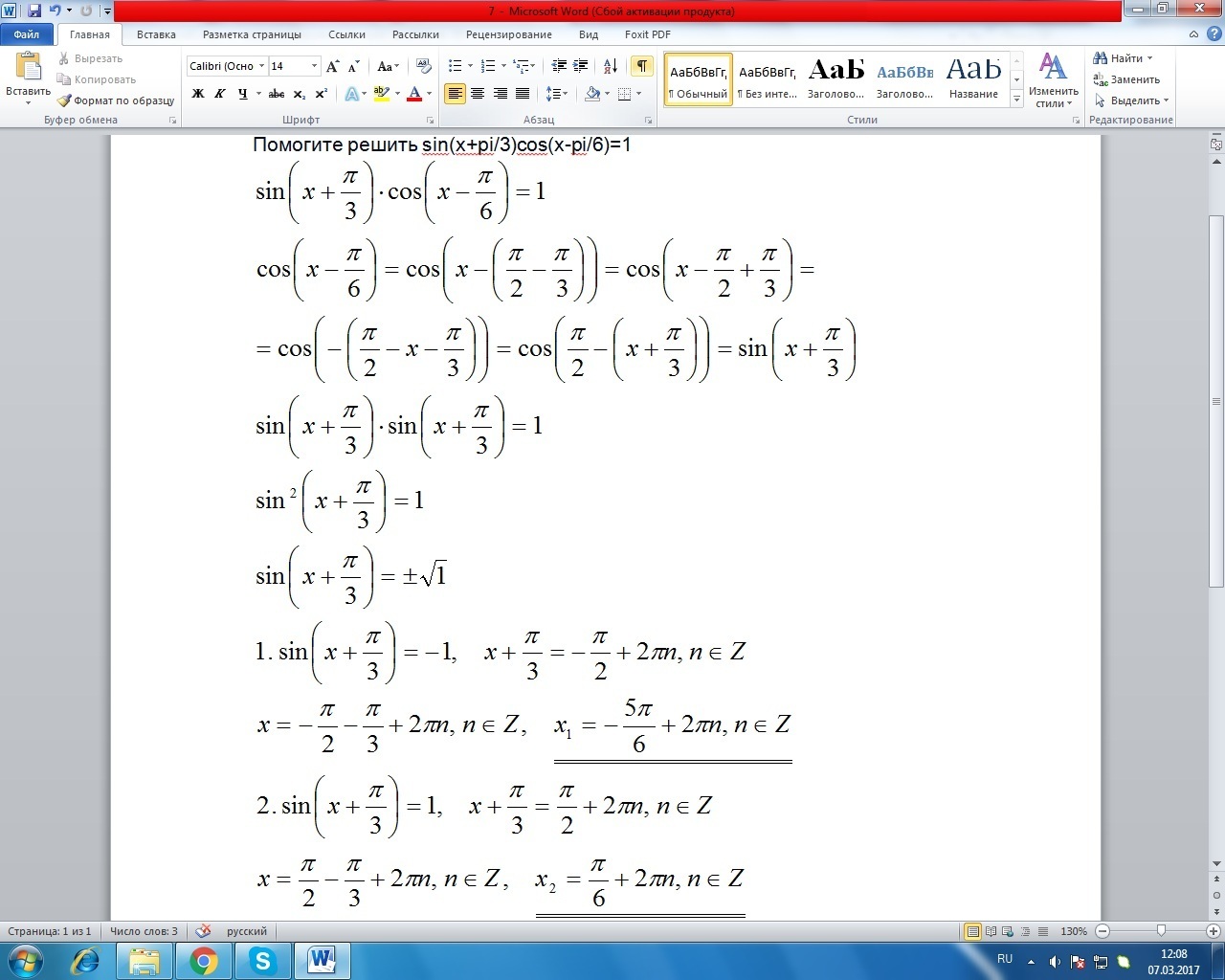1225x980 pixels.
Task: Click the русский language indicator
Action: (247, 931)
